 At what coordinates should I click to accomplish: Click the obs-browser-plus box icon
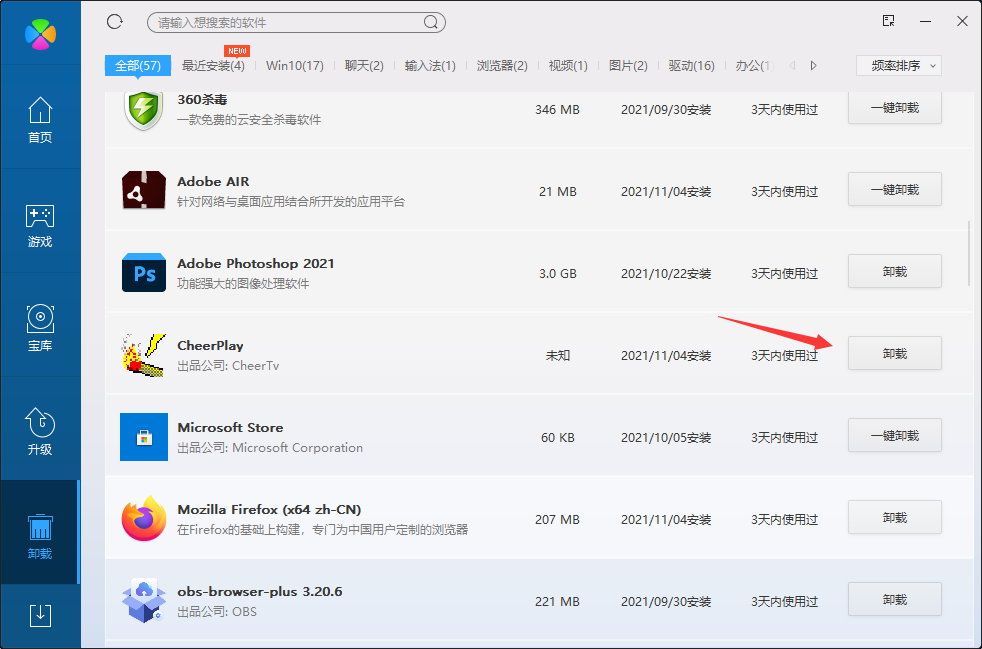143,601
